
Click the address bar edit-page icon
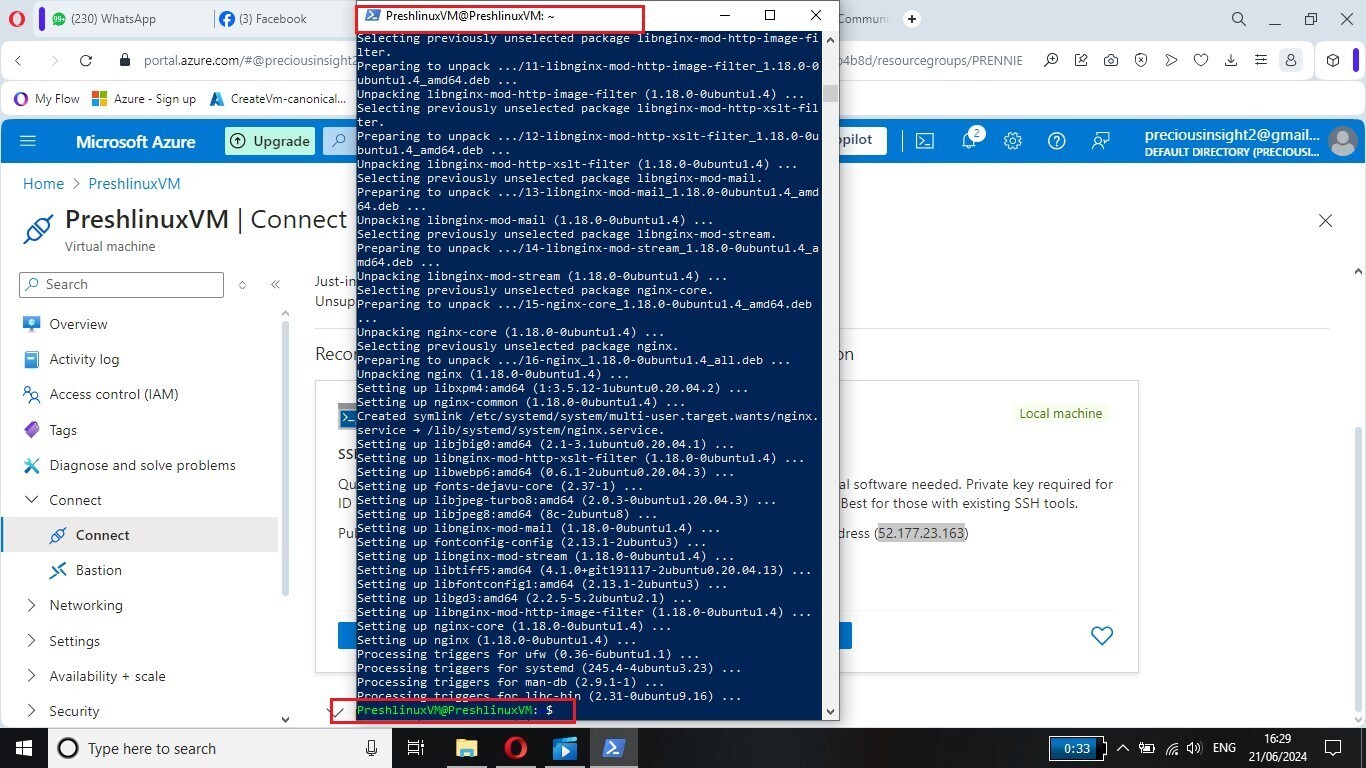click(1081, 60)
